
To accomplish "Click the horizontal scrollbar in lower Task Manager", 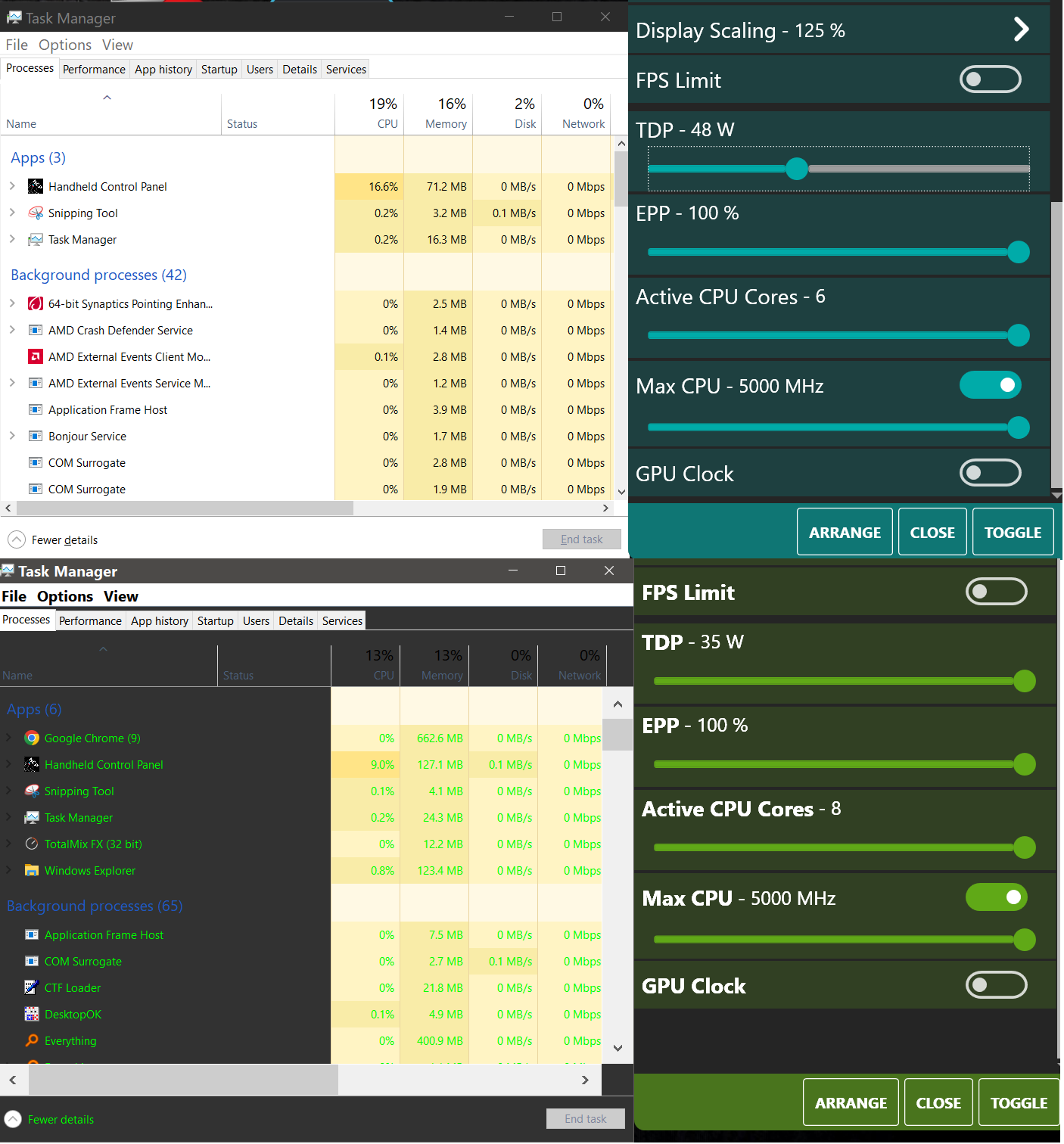I will pos(182,1080).
